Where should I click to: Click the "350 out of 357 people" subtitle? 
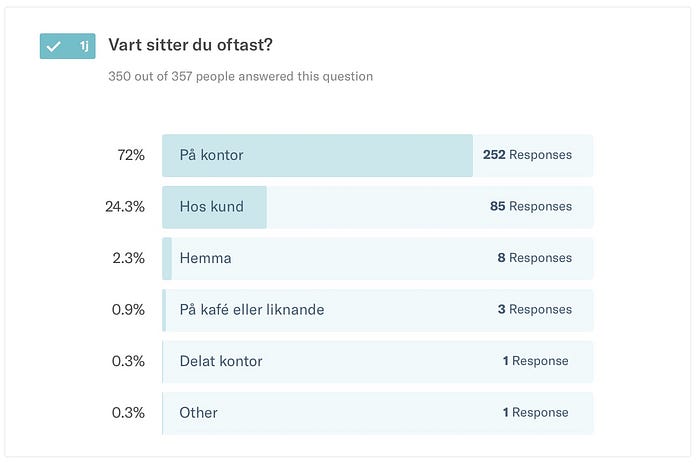pyautogui.click(x=240, y=76)
